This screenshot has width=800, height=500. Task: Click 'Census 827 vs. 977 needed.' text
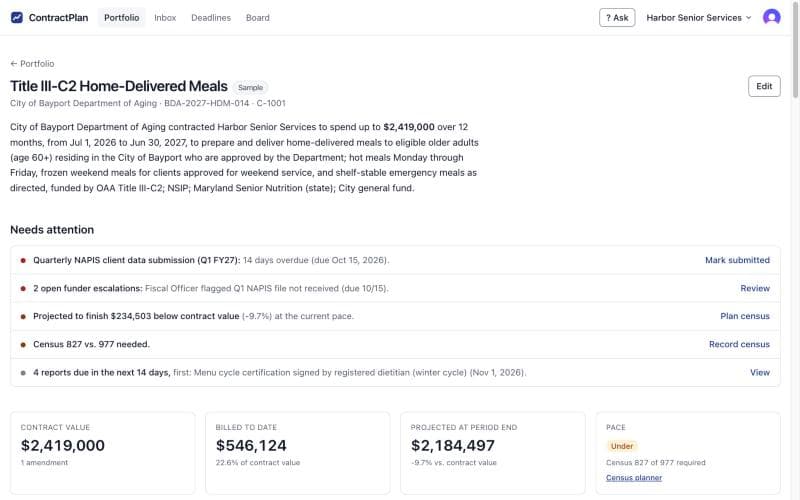(91, 344)
